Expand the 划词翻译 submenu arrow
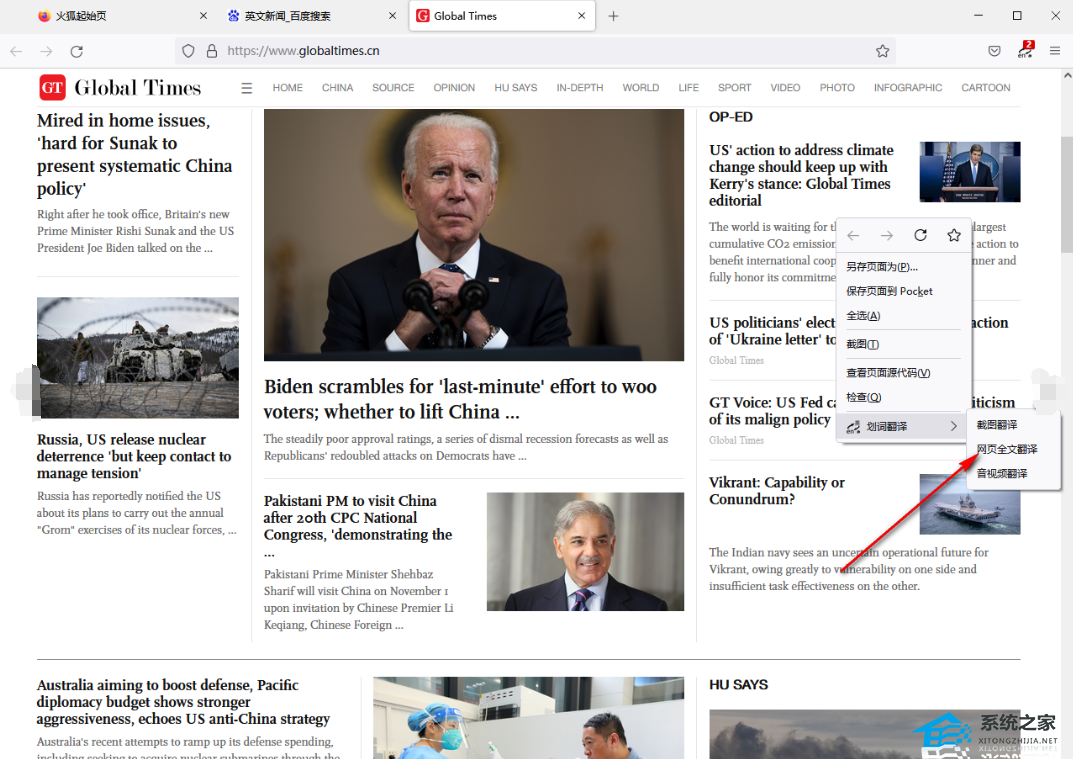 click(954, 426)
